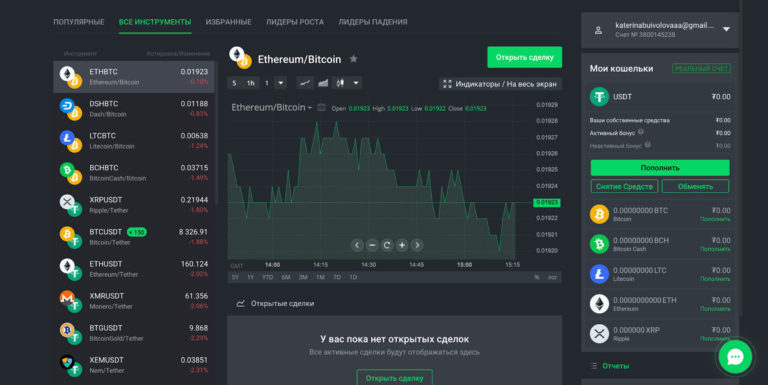
Task: Zoom out of the chart with the minus button
Action: (x=372, y=245)
